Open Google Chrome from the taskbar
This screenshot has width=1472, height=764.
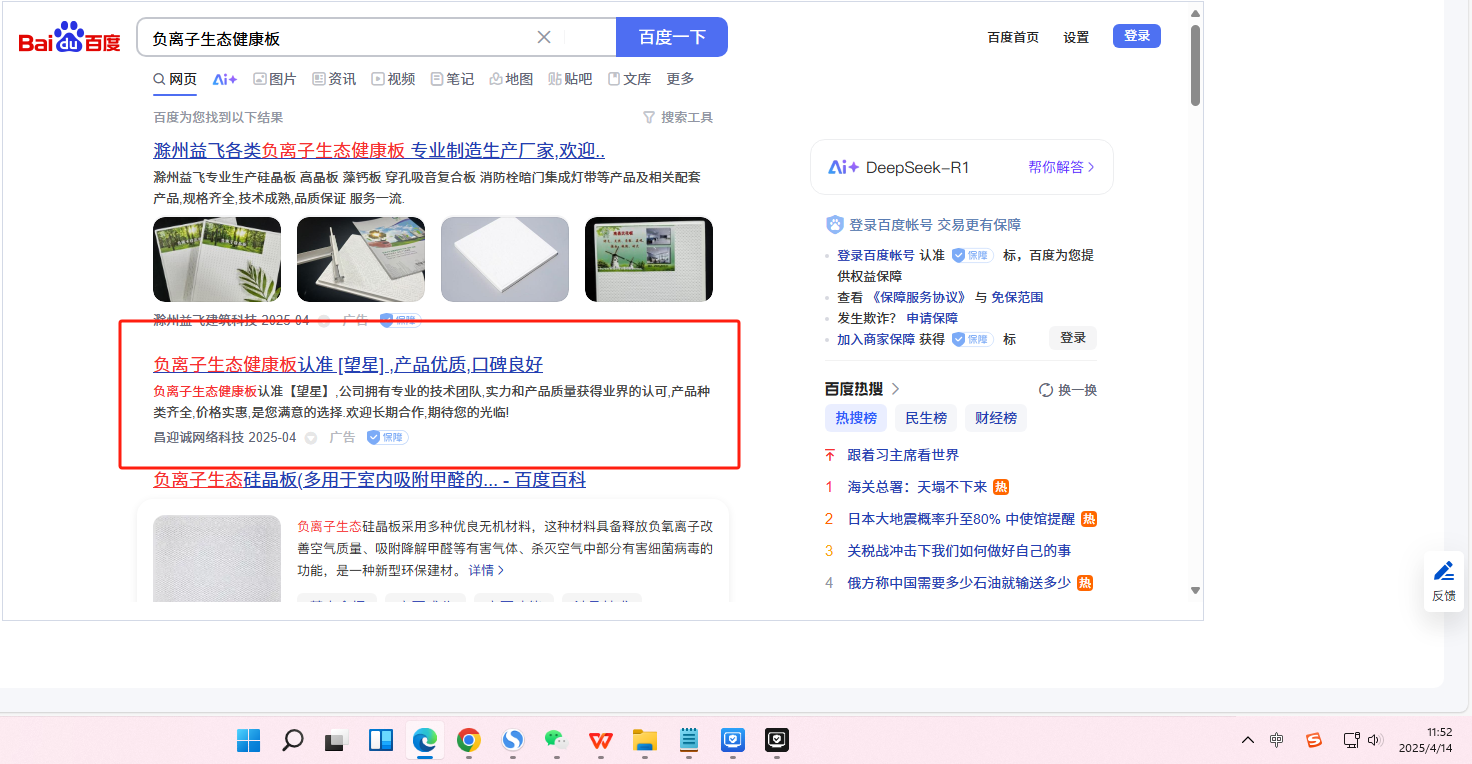(x=468, y=740)
